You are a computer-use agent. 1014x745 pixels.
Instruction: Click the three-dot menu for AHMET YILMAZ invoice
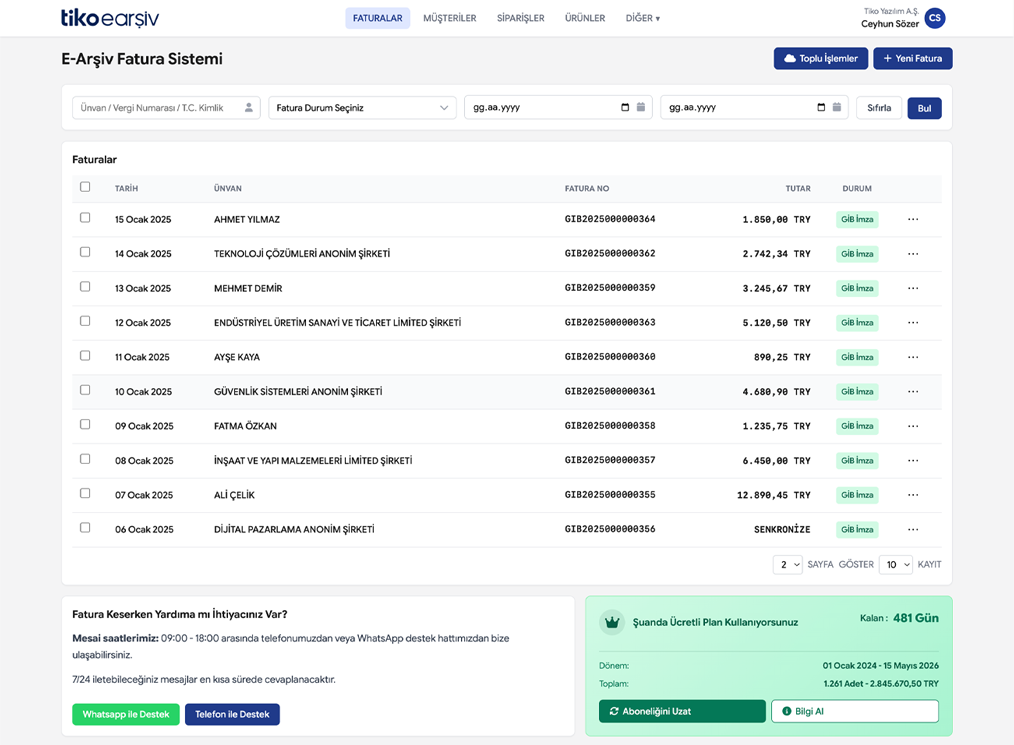pos(912,220)
